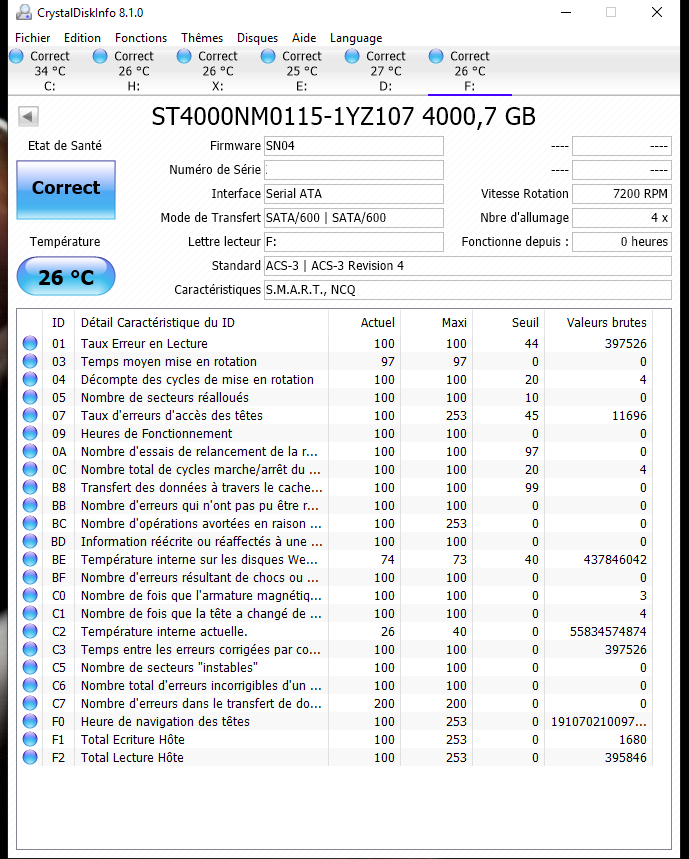Click the previous disk arrow button

[x=28, y=116]
